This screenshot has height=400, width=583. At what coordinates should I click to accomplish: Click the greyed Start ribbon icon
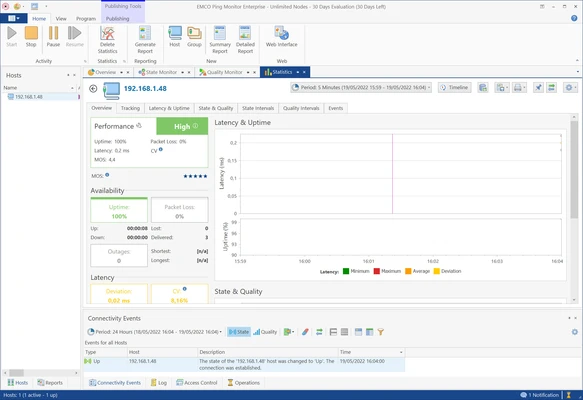[x=12, y=36]
